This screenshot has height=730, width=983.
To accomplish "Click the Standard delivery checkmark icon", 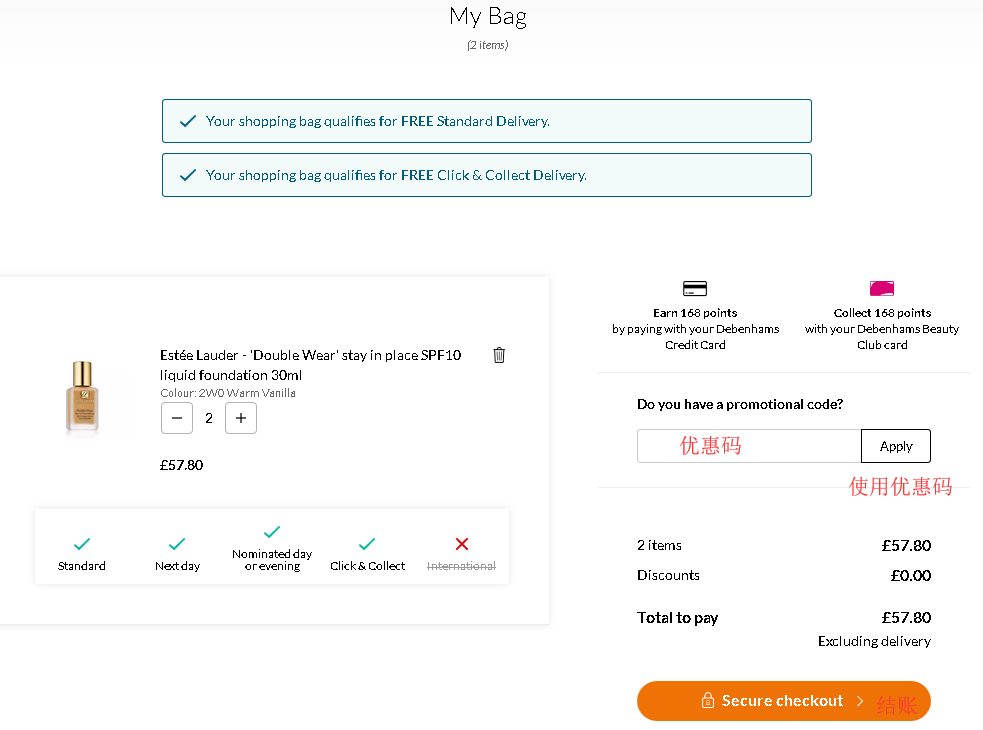I will click(x=82, y=544).
